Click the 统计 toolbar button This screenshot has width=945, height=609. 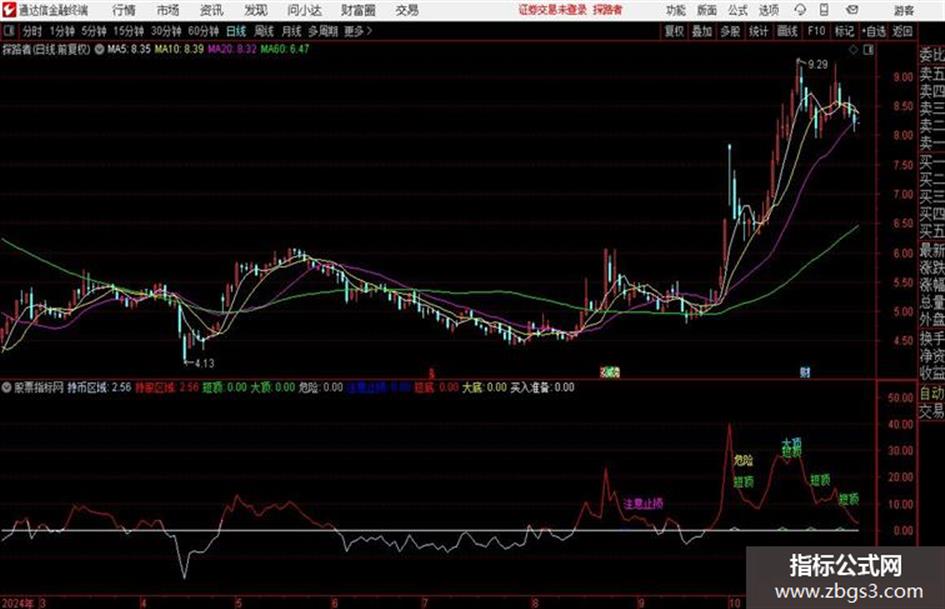[759, 31]
